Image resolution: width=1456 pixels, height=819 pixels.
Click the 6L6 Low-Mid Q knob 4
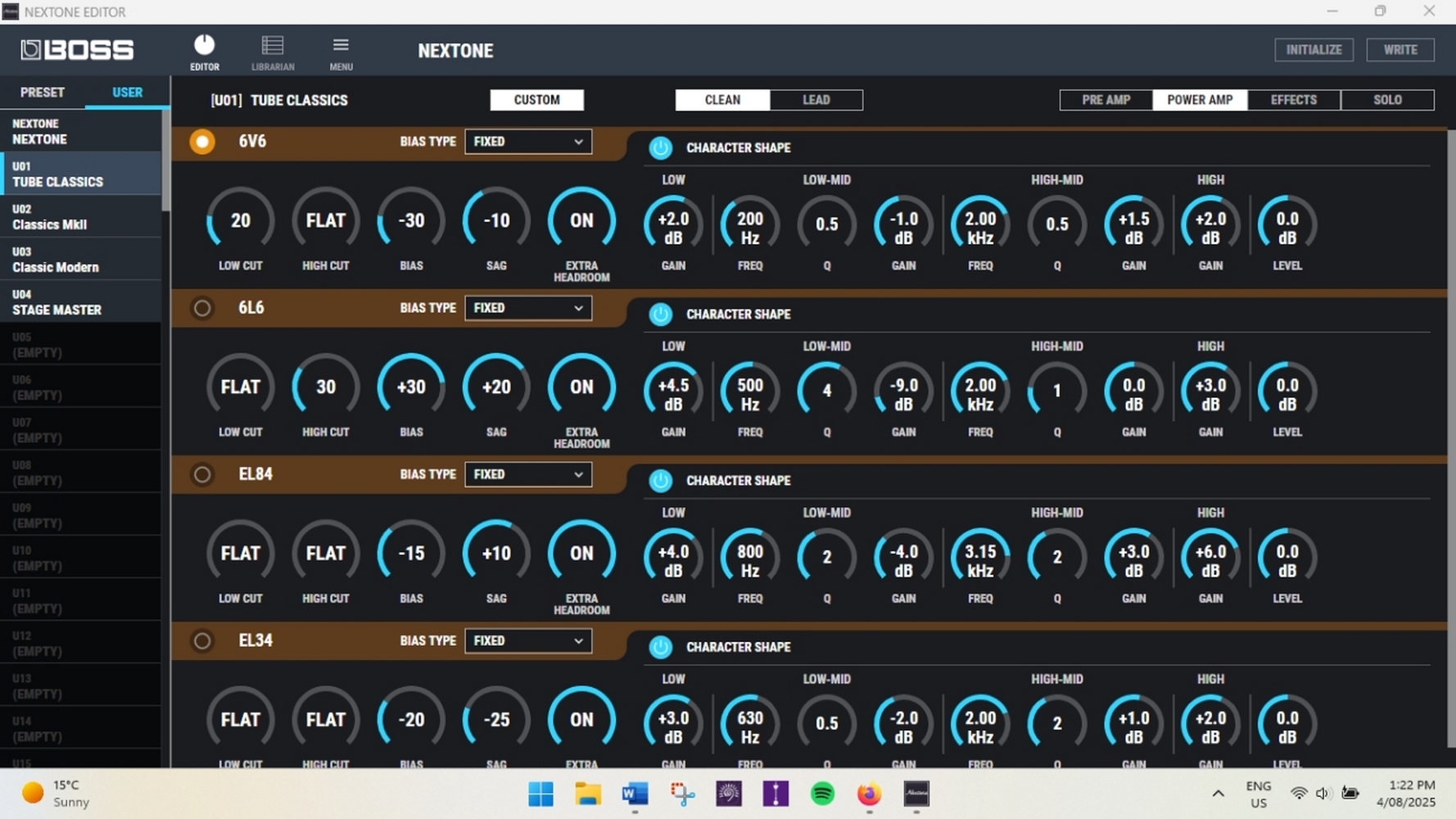827,391
